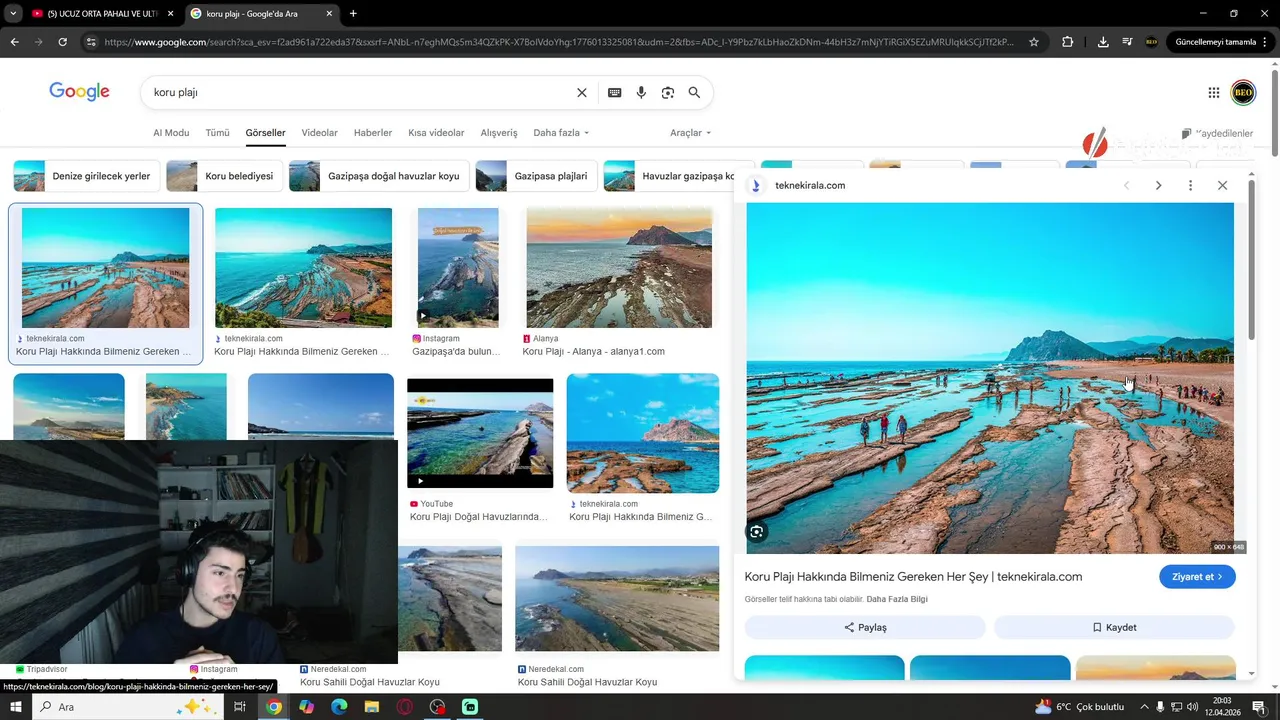View site information icon in address bar
1280x720 pixels.
pos(91,42)
